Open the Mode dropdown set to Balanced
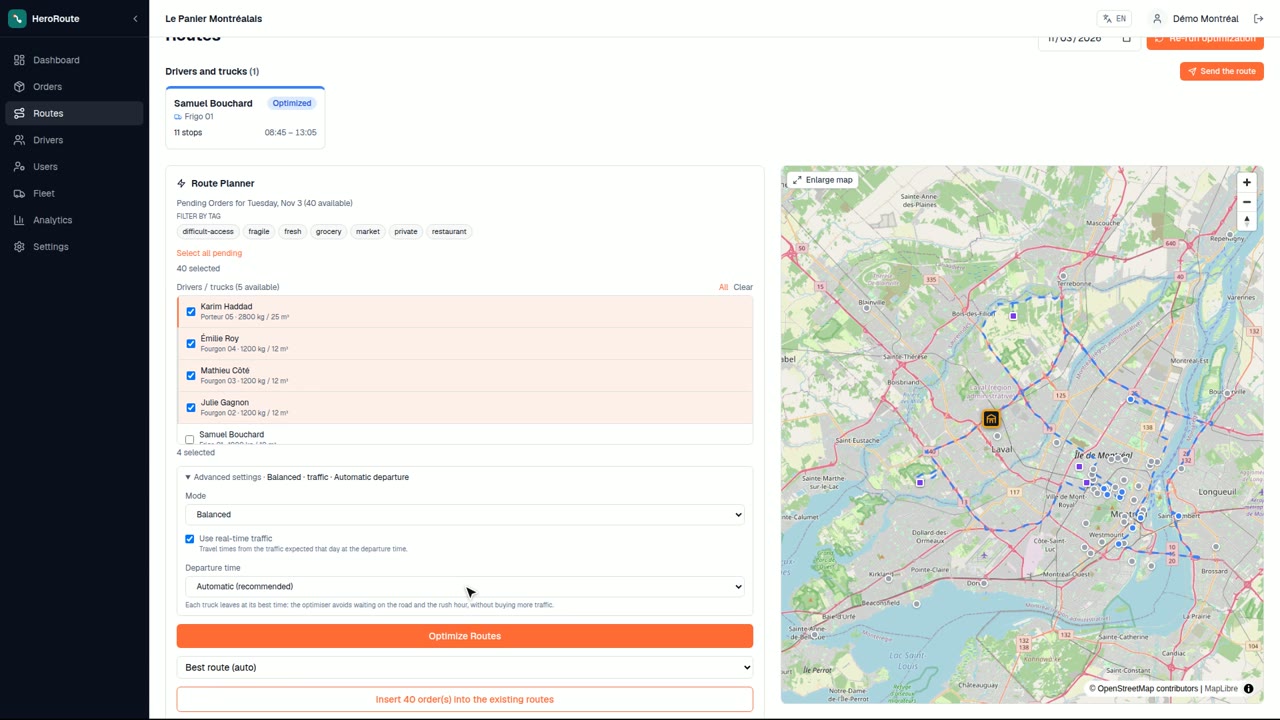Image resolution: width=1280 pixels, height=720 pixels. (465, 515)
